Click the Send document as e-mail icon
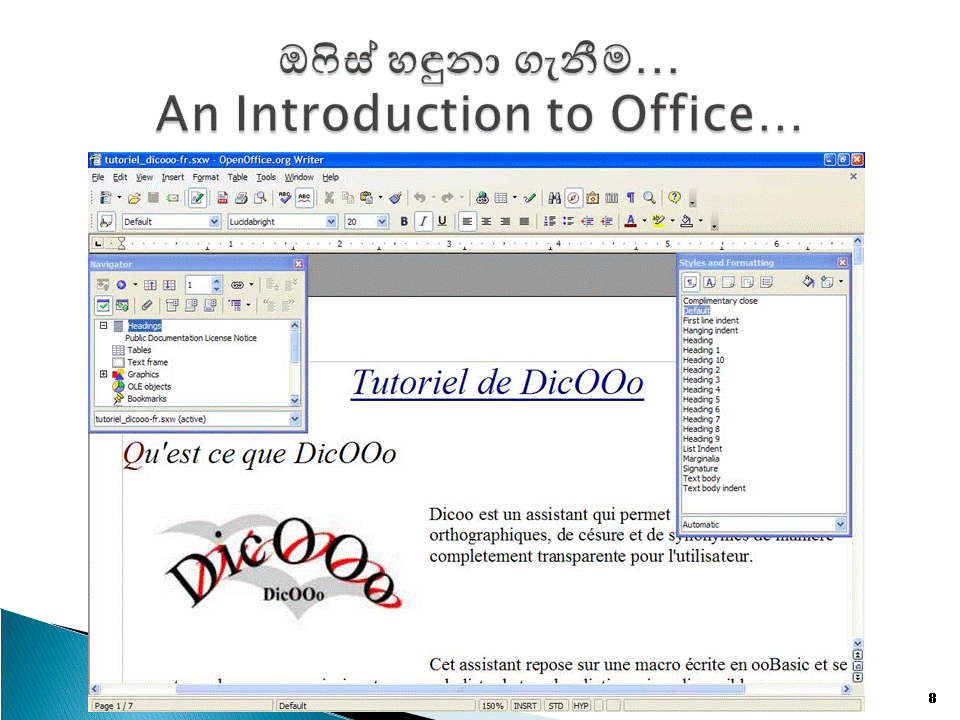The height and width of the screenshot is (720, 960). (x=173, y=198)
